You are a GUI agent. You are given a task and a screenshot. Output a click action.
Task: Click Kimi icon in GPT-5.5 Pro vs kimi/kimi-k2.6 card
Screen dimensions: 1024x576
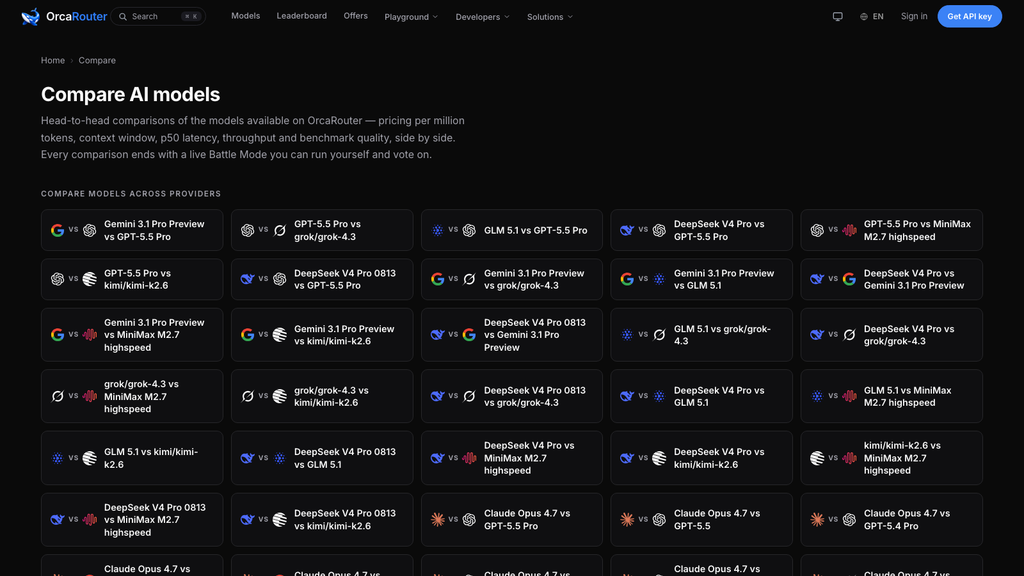click(89, 279)
